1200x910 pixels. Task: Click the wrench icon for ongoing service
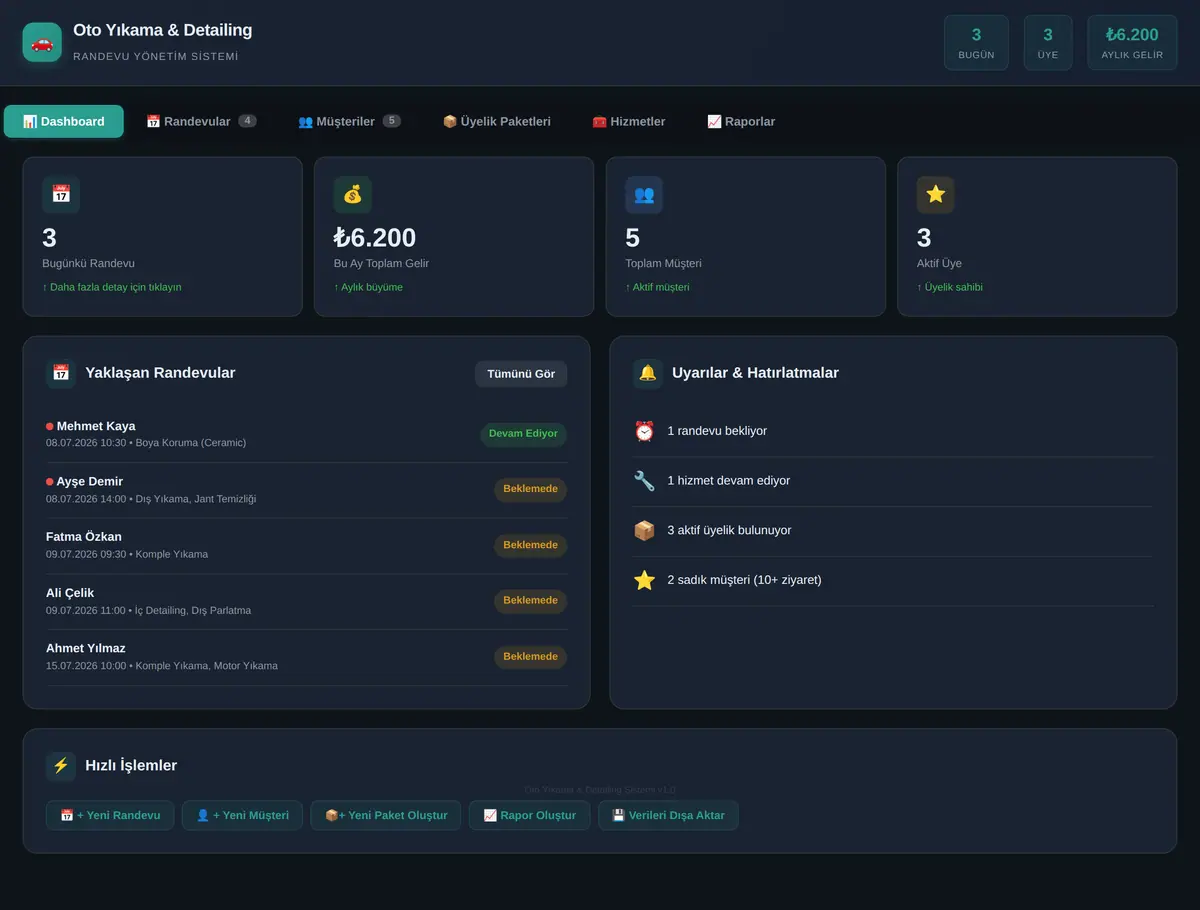(x=645, y=481)
